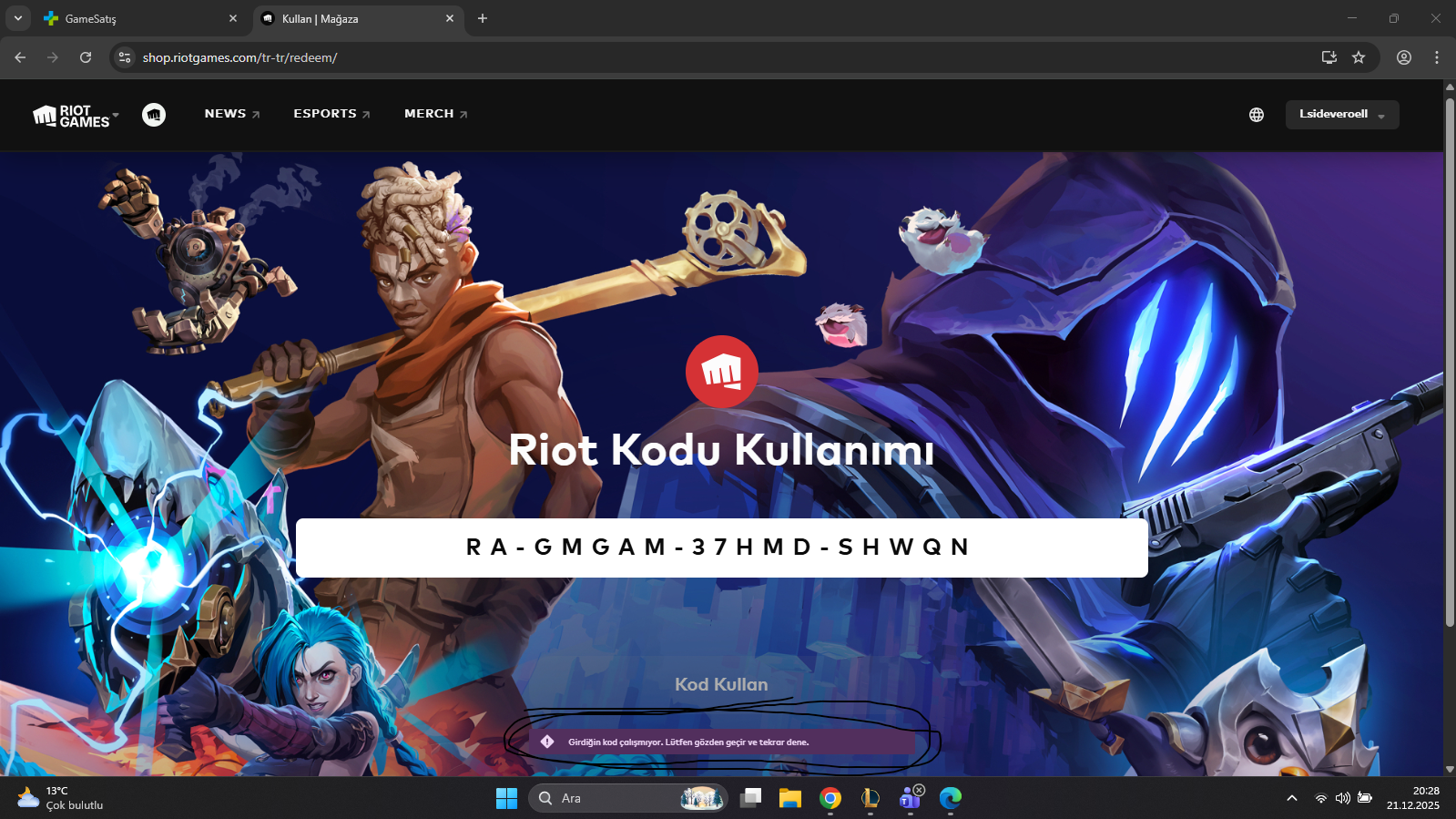
Task: Click the Kod Kullan button
Action: [721, 684]
